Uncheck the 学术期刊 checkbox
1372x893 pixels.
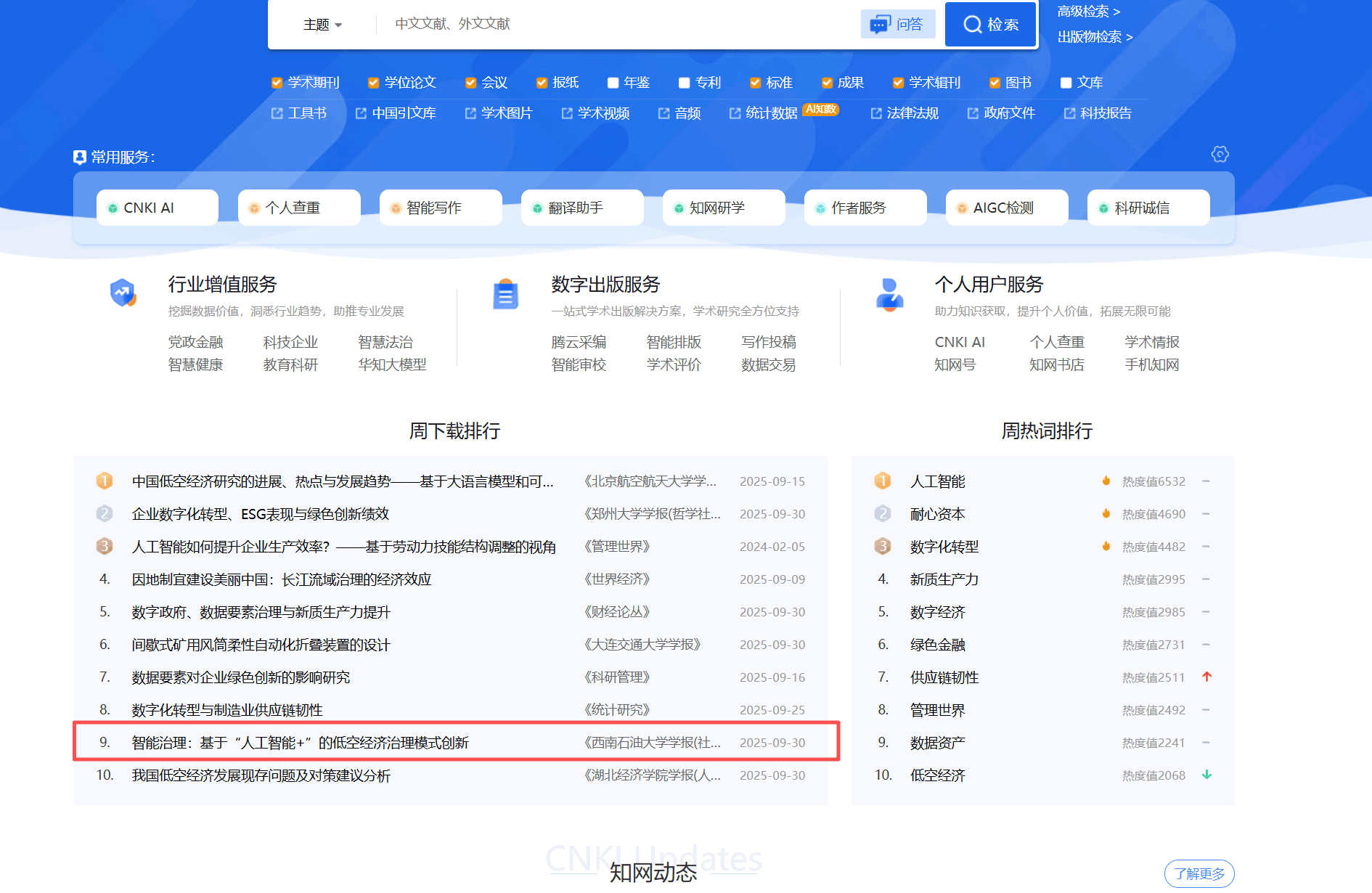[277, 83]
